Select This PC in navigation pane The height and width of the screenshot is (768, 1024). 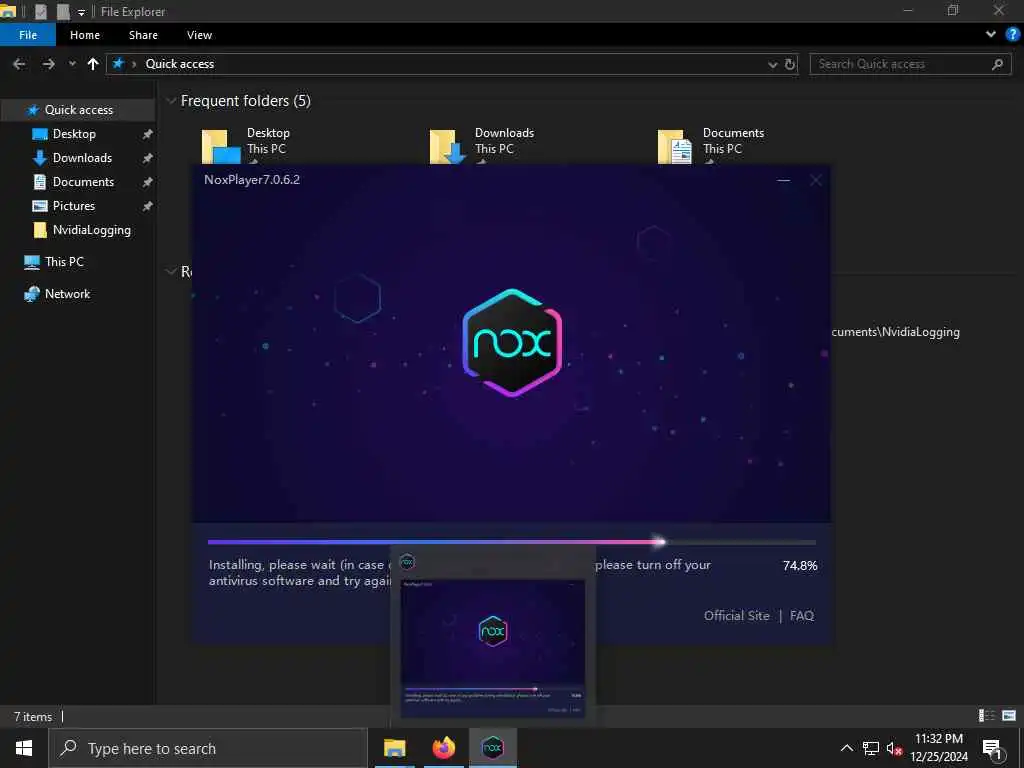[64, 262]
